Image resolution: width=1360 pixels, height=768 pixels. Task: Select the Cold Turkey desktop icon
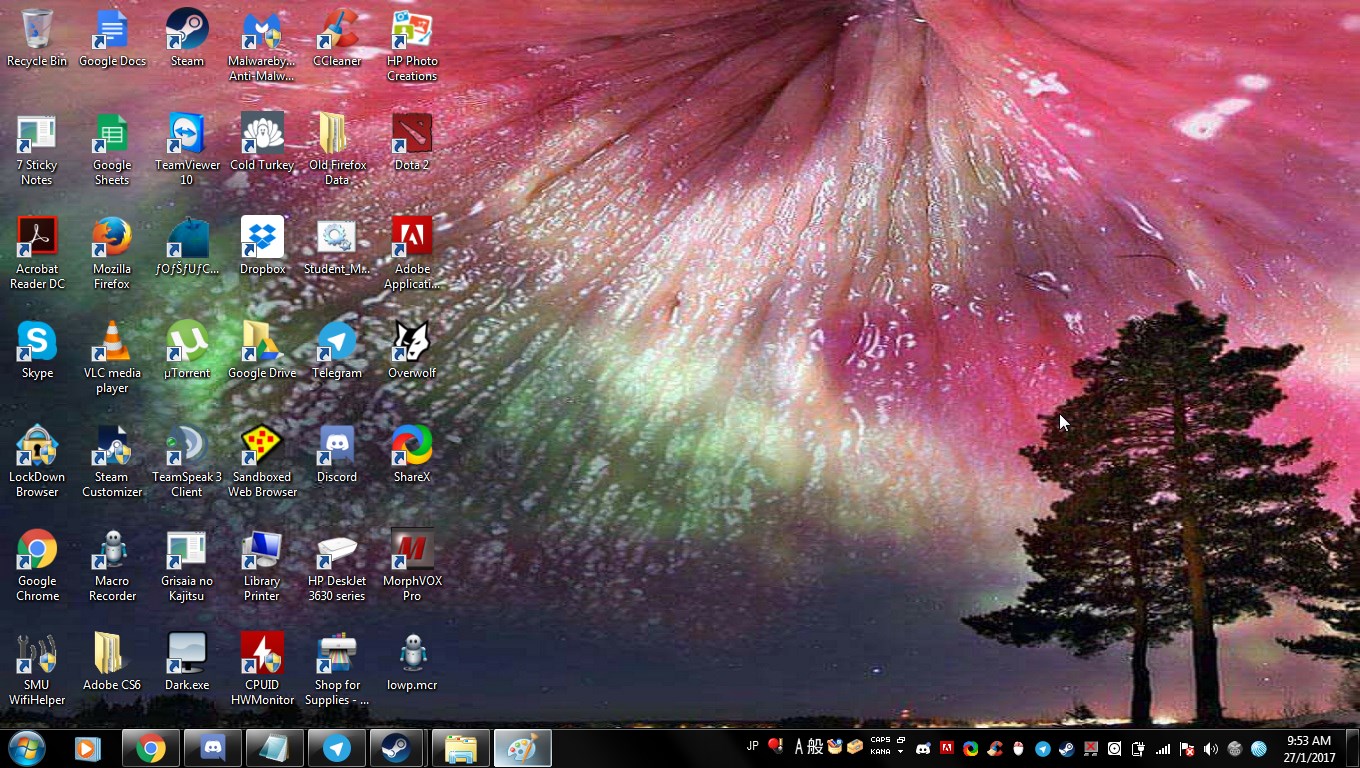(262, 143)
